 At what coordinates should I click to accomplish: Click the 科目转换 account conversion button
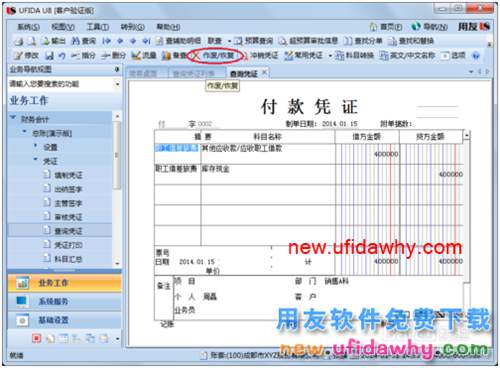[354, 55]
